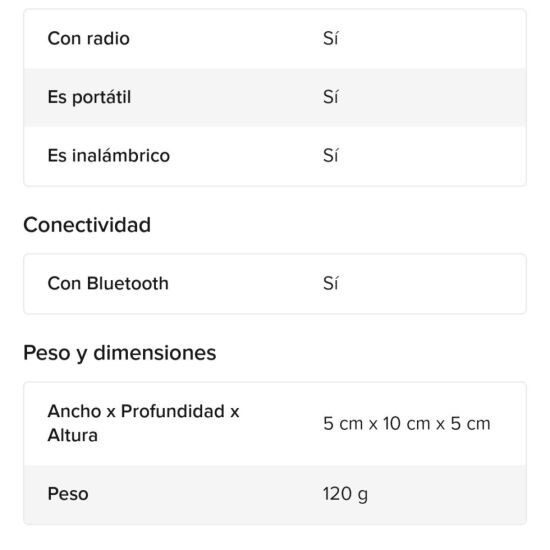The width and height of the screenshot is (550, 550).
Task: Click the word 'Profundidad' in dimensions label
Action: point(173,411)
